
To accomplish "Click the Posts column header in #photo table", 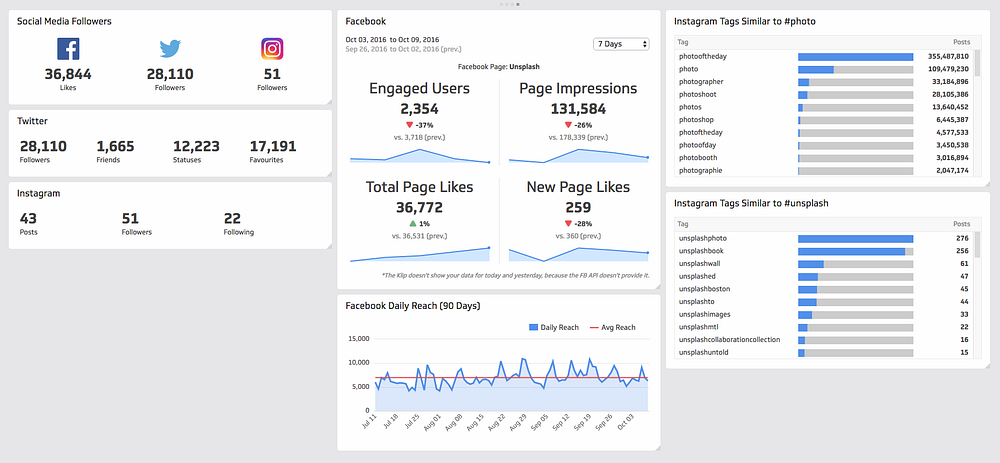I will tap(962, 42).
